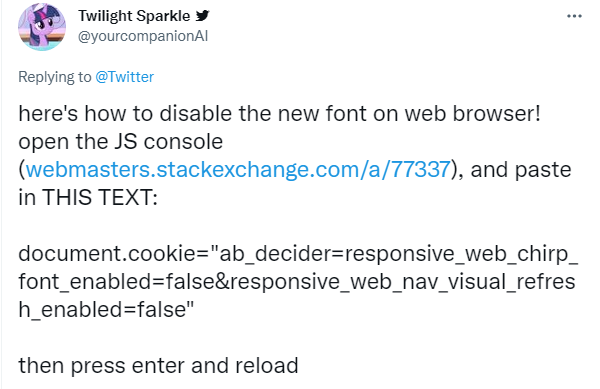
Task: Click 'then press enter and reload' text
Action: pyautogui.click(x=158, y=365)
